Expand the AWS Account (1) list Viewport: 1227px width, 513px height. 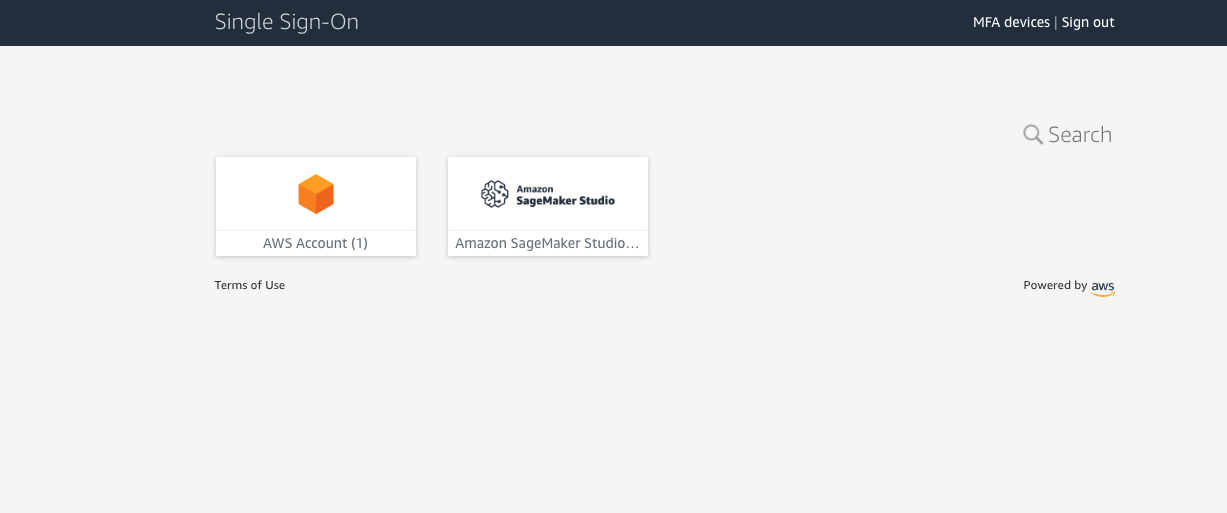pyautogui.click(x=315, y=243)
